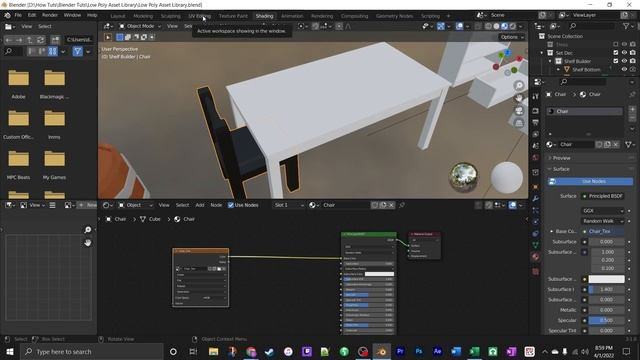Switch to the UV Editing workspace tab
This screenshot has height=360, width=640.
click(x=199, y=16)
